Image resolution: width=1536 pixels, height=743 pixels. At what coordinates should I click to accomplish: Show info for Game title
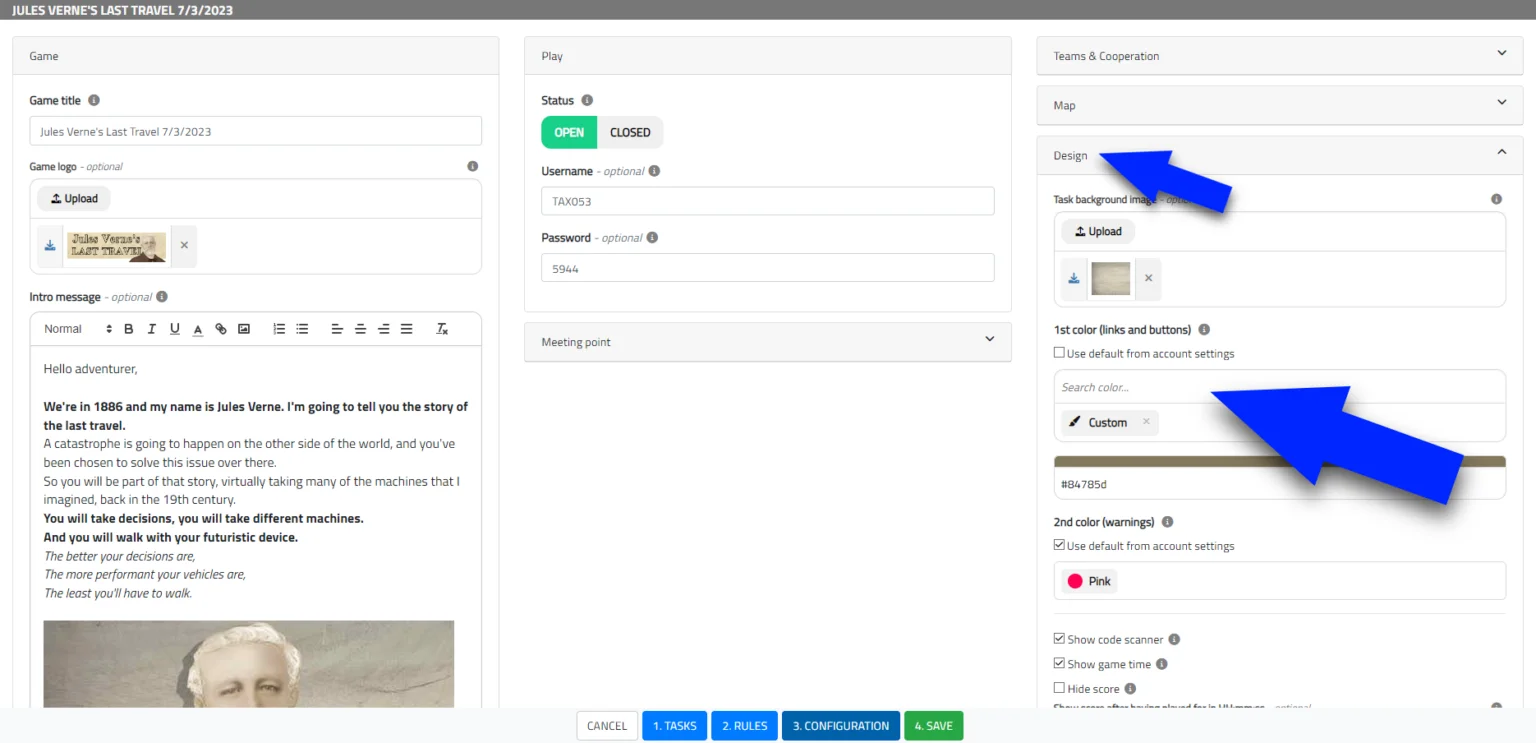pos(94,100)
